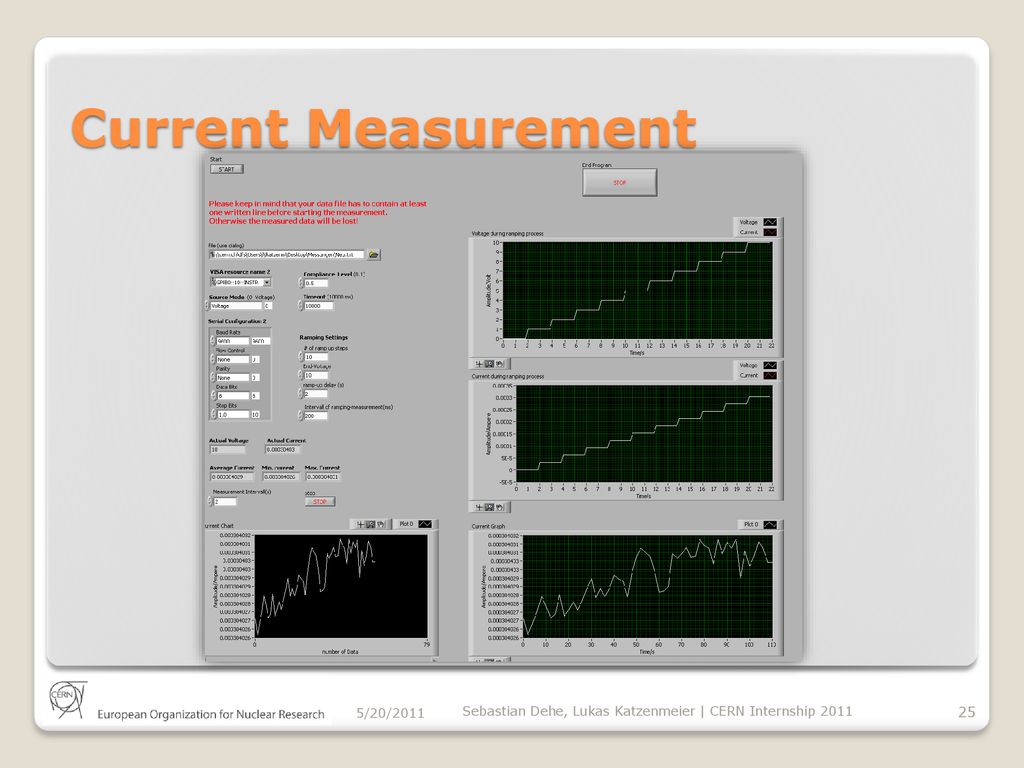Screen dimensions: 1024x768
Task: Click inside the black Current Chart plot
Action: (341, 586)
